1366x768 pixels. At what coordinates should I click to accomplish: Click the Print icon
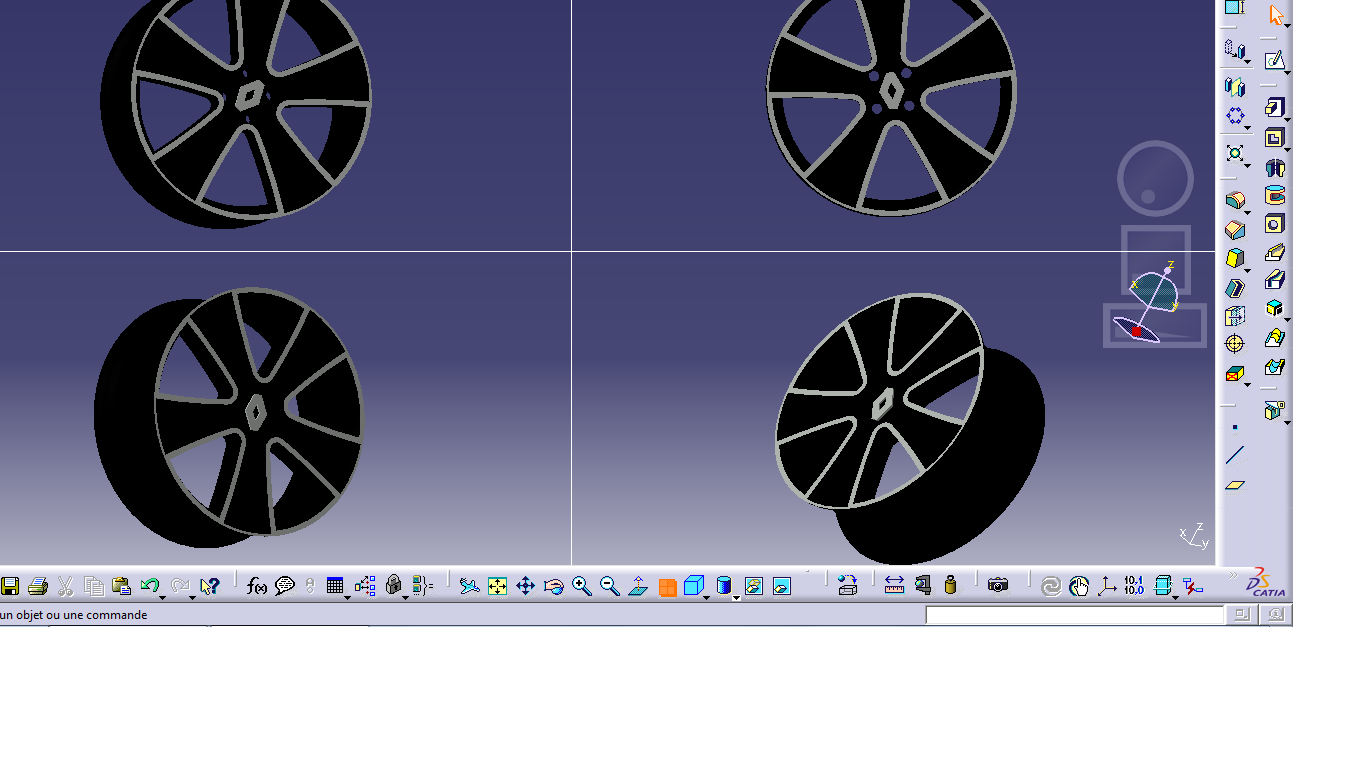(38, 586)
